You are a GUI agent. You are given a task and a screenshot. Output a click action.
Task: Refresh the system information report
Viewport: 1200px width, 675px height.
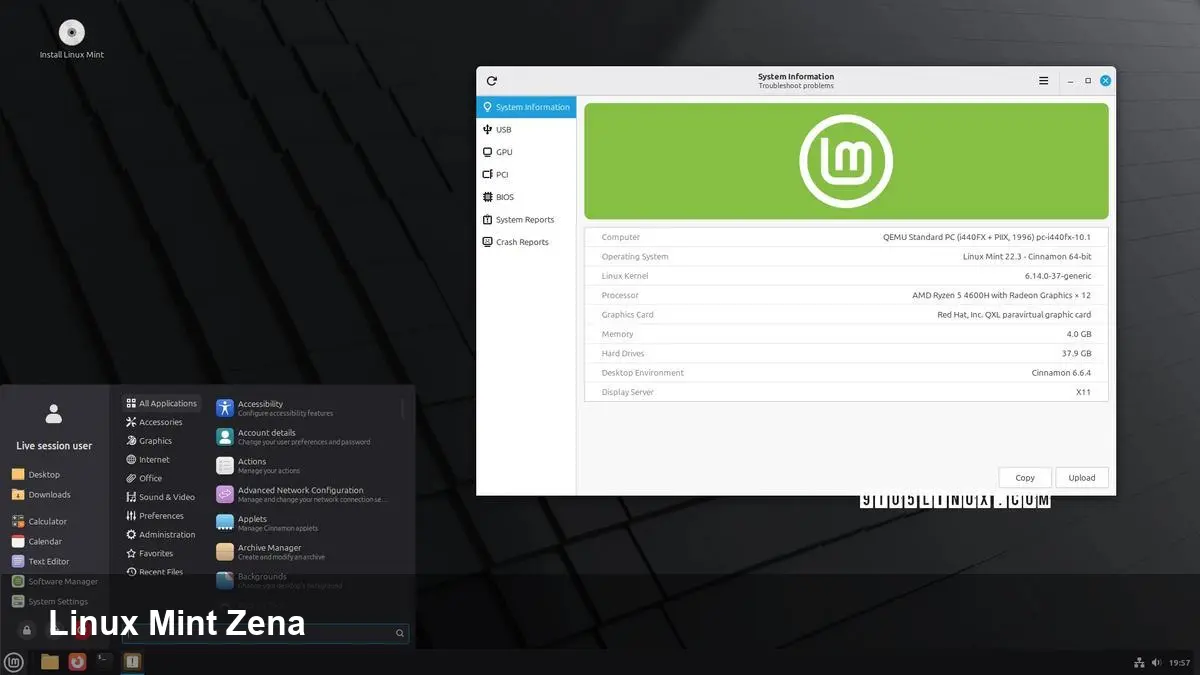pos(490,80)
